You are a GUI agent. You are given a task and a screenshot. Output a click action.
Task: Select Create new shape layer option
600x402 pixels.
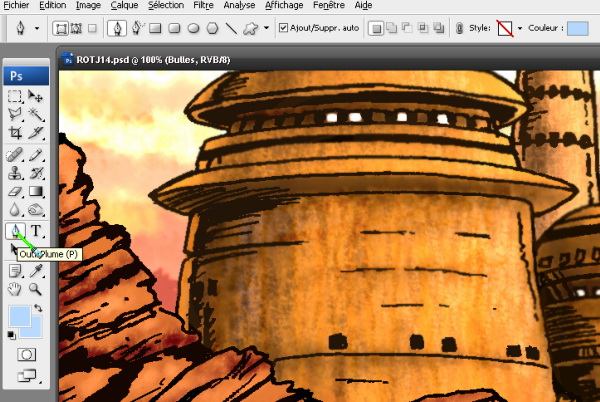click(x=376, y=28)
